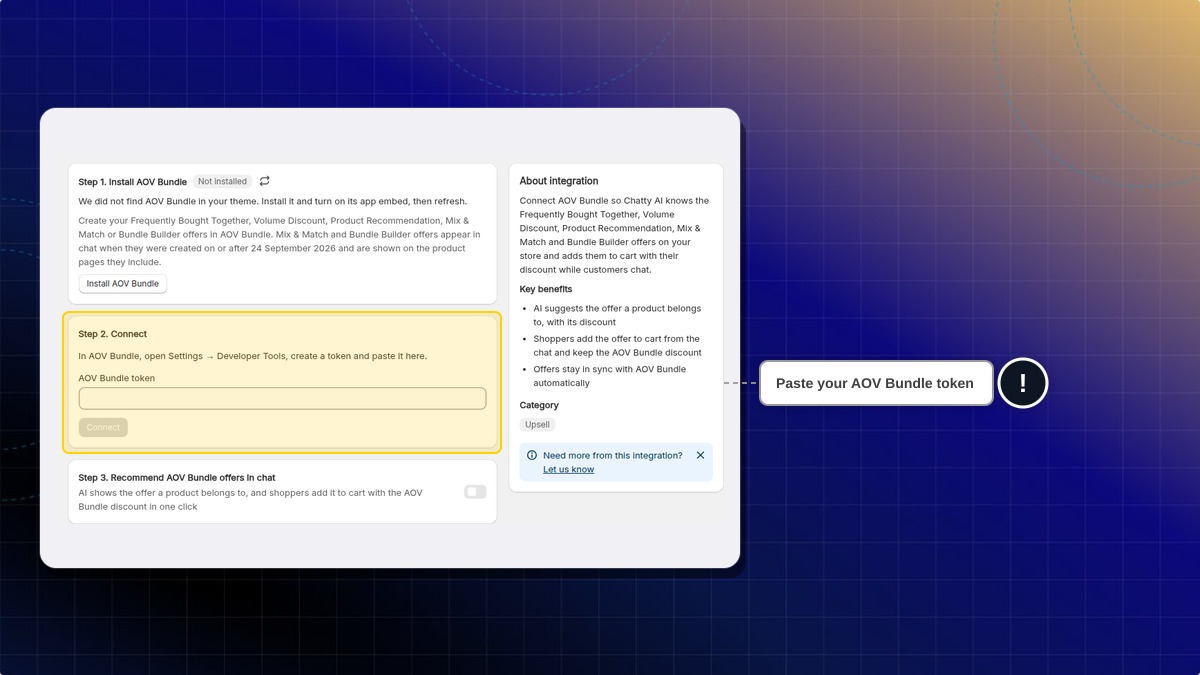Click the 'Step 1. Install AOV Bundle' heading

coord(133,182)
